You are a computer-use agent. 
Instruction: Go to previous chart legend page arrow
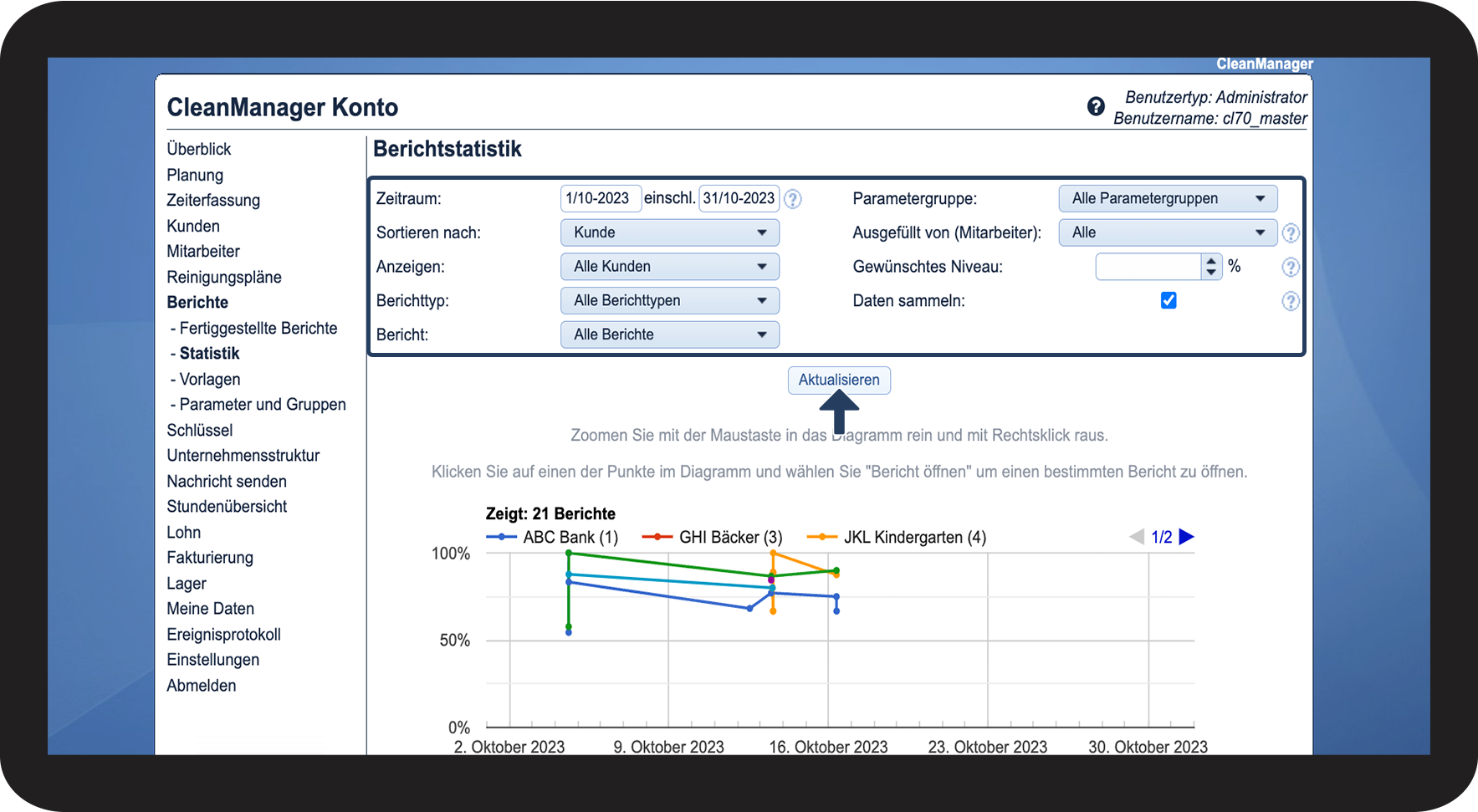[1137, 537]
